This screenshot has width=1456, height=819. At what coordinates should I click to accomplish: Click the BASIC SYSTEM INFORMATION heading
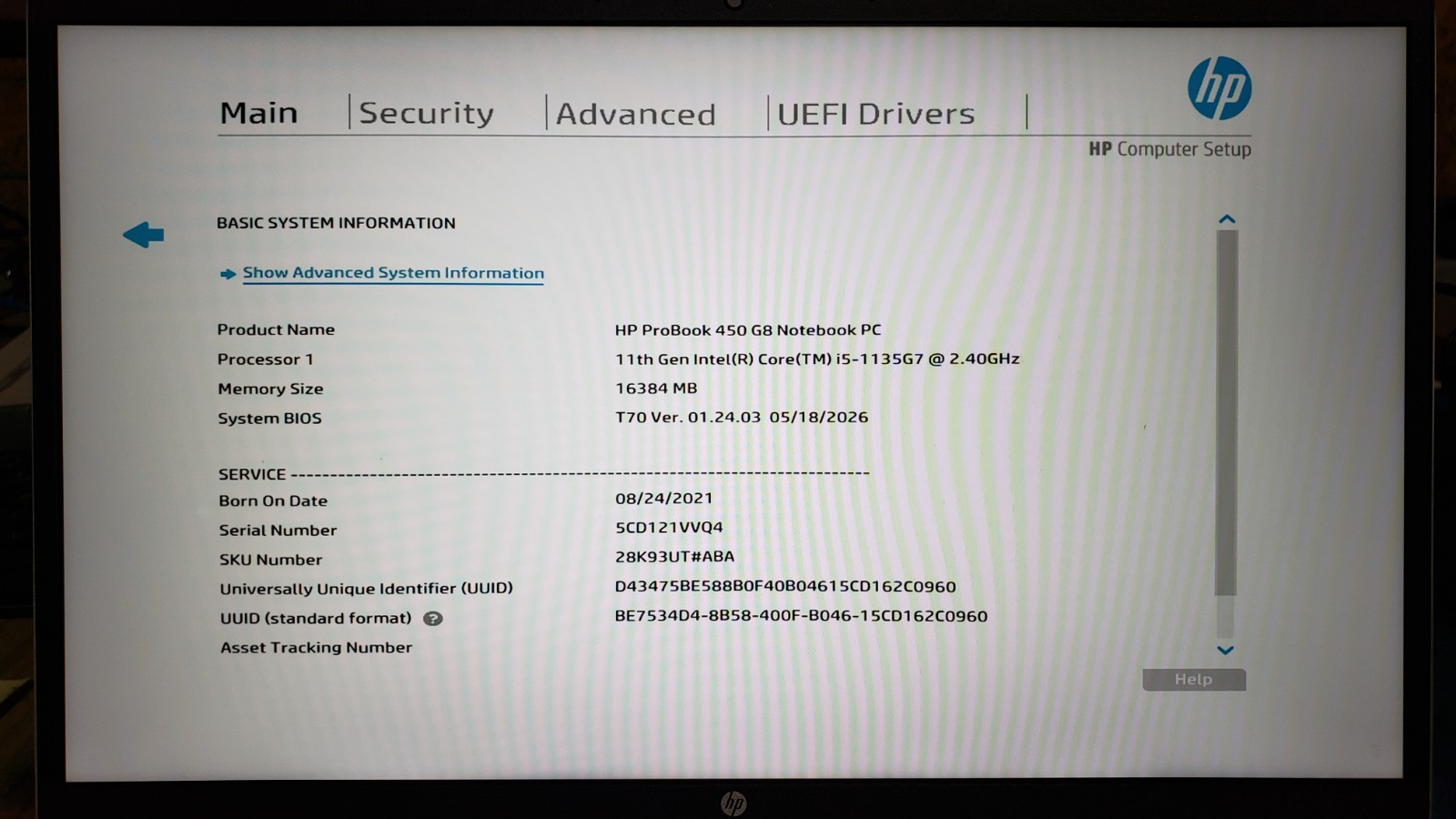pyautogui.click(x=336, y=223)
